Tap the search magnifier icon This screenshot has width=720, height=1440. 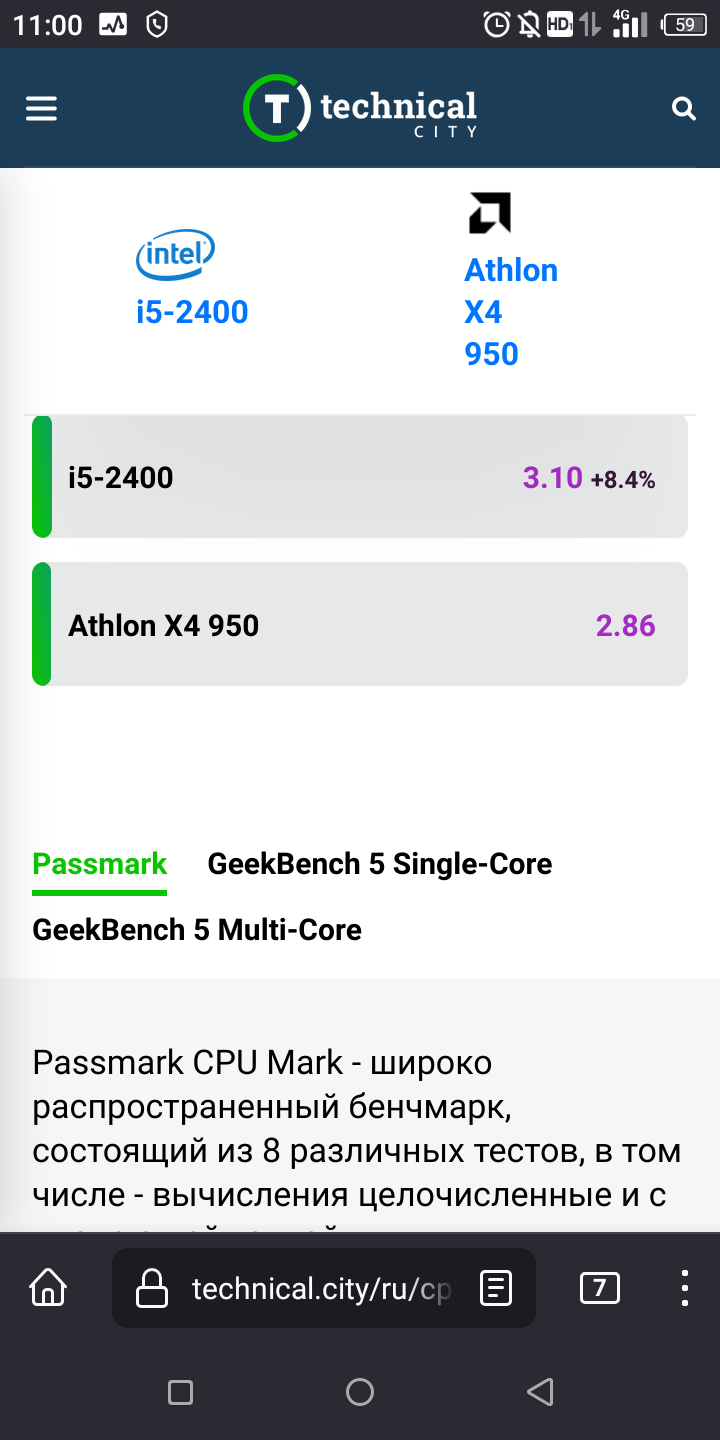point(684,109)
